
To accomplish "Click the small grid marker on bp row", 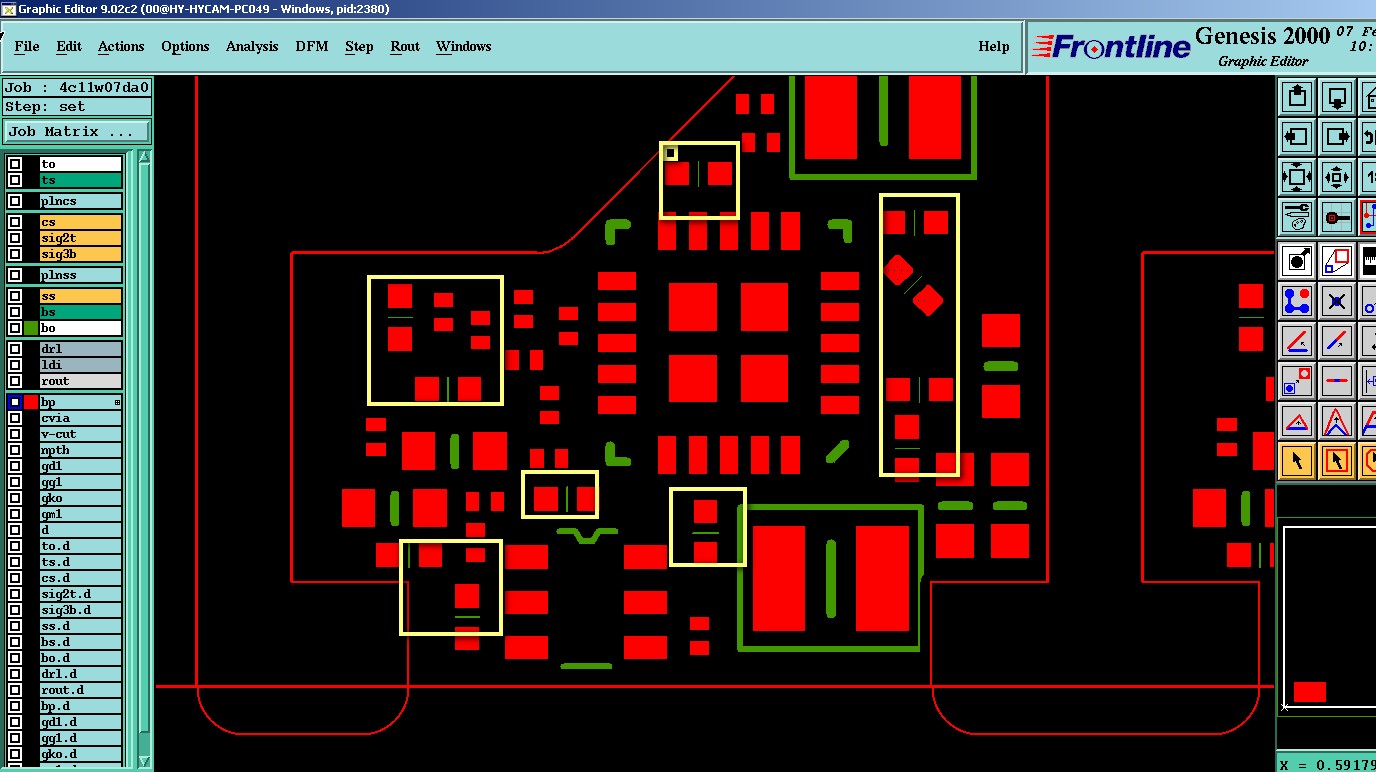I will [x=117, y=402].
